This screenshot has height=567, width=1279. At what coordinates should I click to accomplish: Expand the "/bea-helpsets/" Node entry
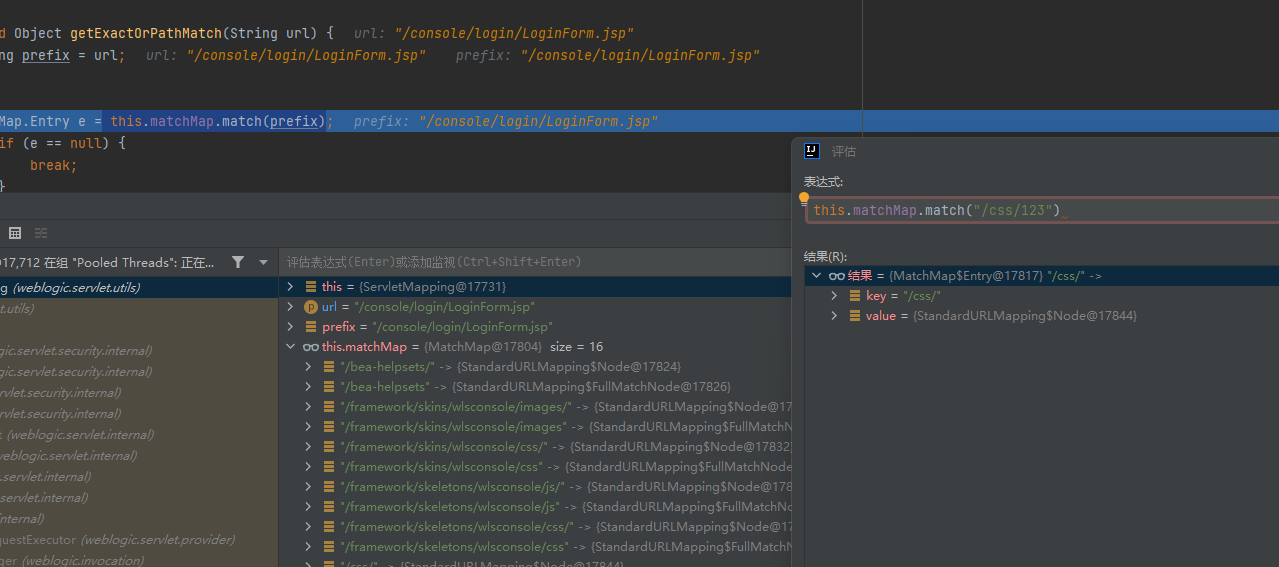pyautogui.click(x=309, y=367)
